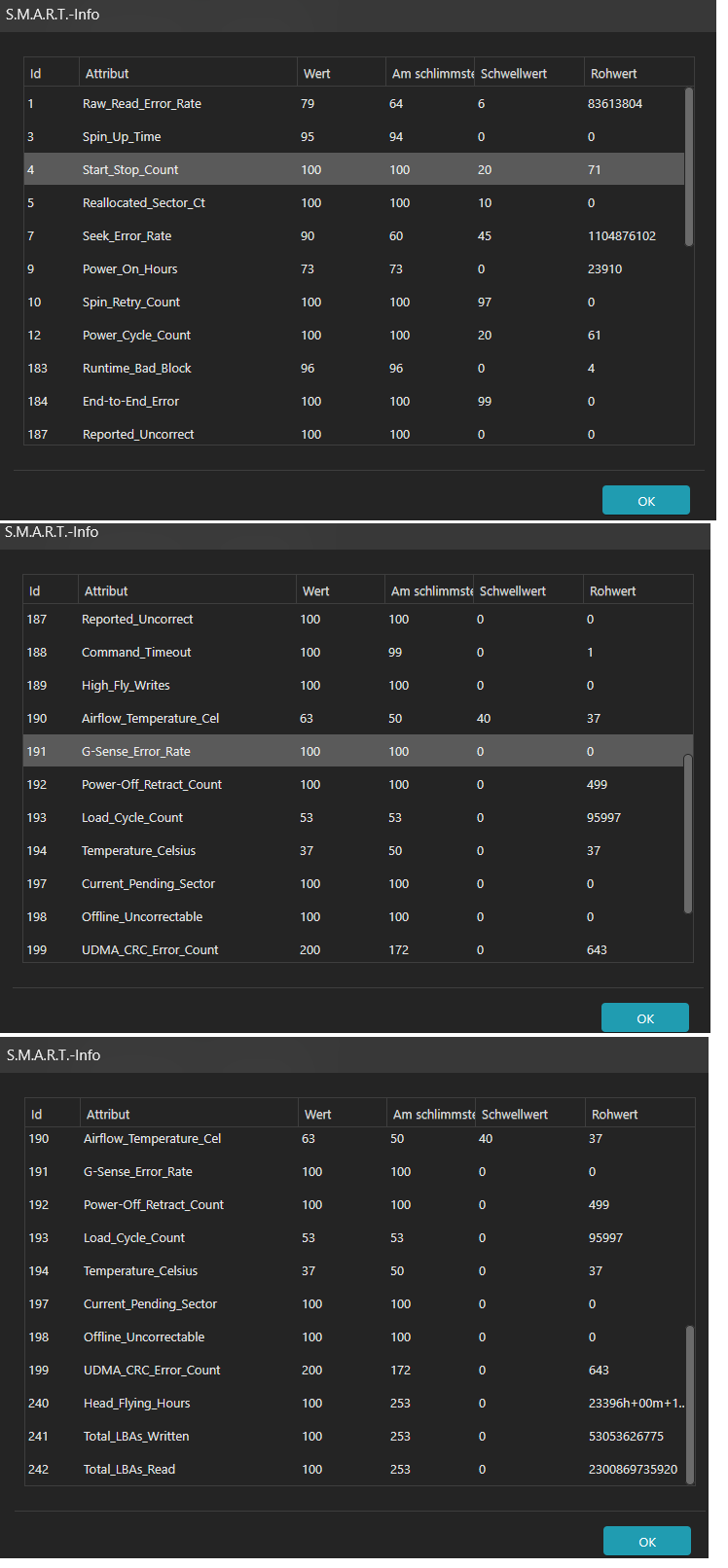Select Command_Timeout row in middle table

coord(353,652)
